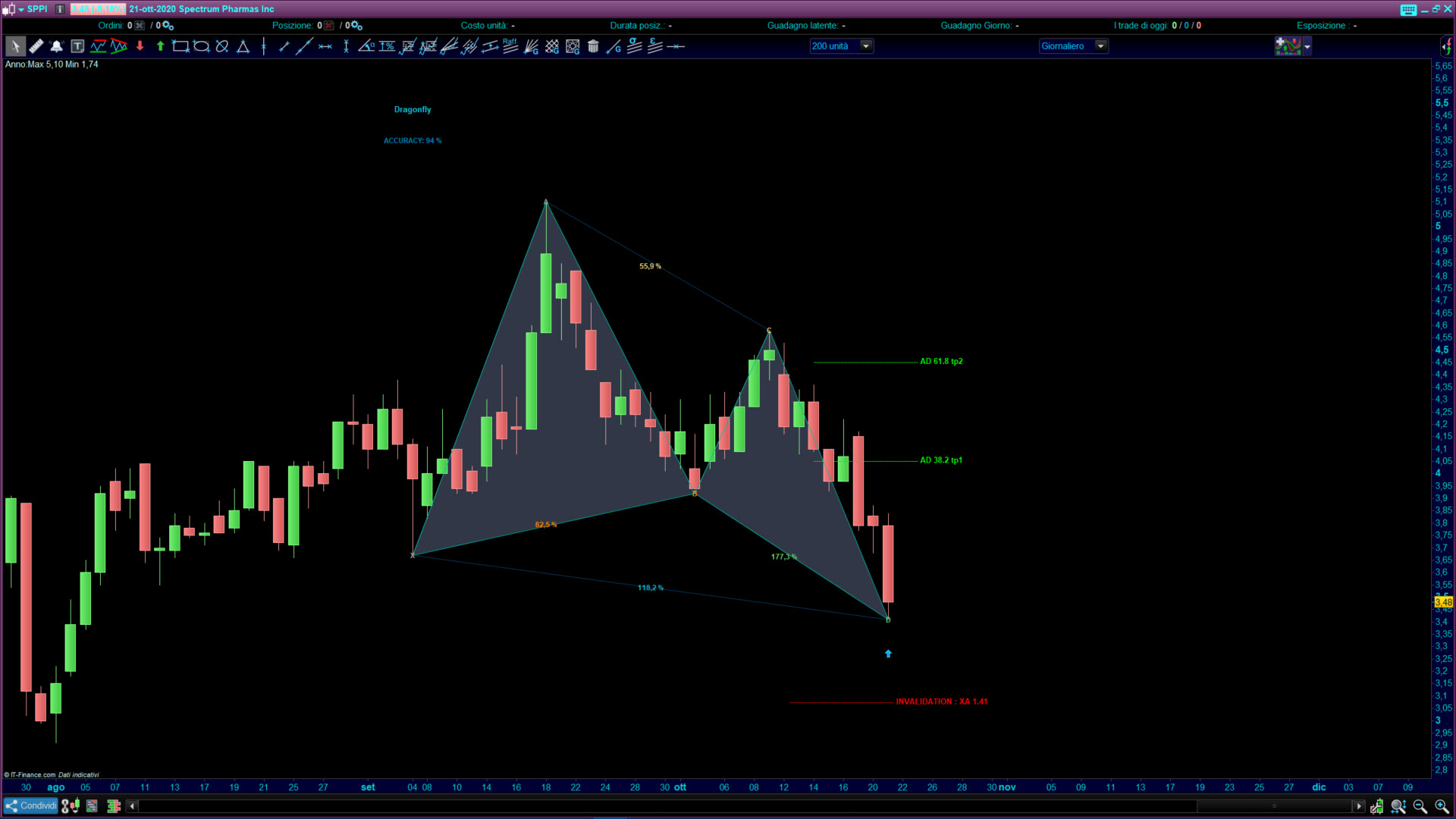Image resolution: width=1456 pixels, height=819 pixels.
Task: Select the Raff regression channel tool
Action: [510, 46]
